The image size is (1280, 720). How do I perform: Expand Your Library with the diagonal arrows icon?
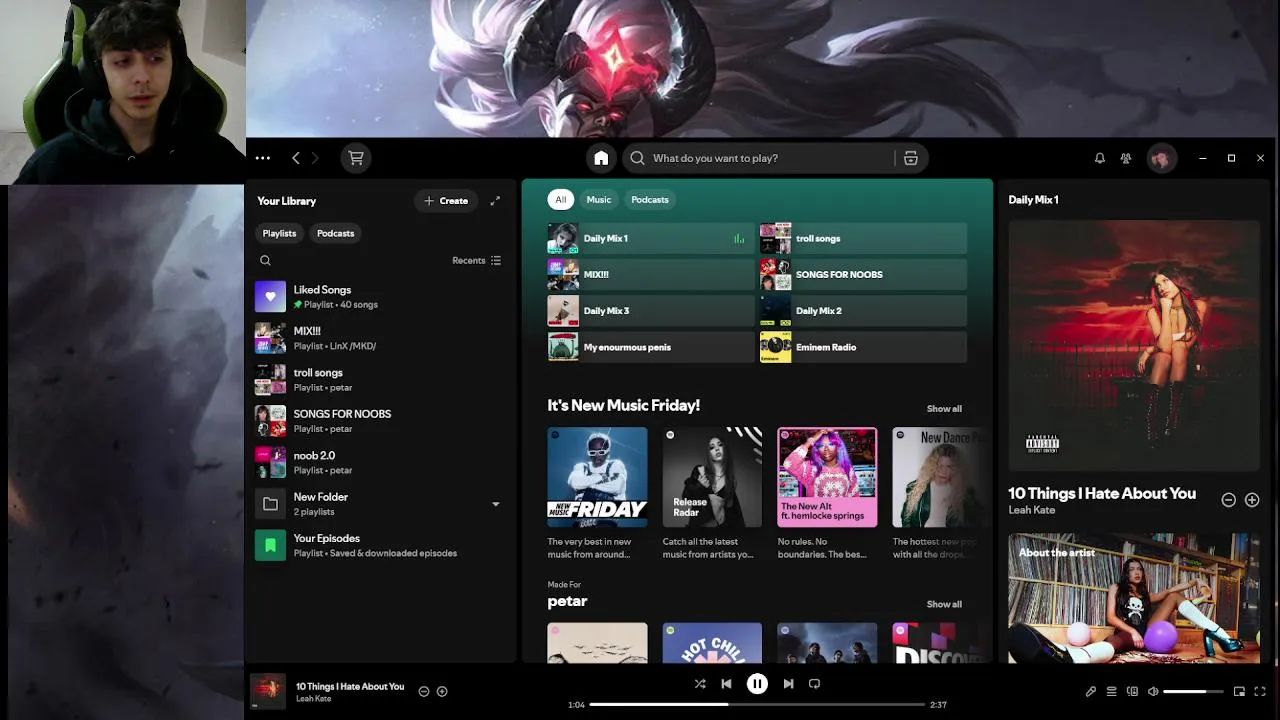tap(495, 201)
